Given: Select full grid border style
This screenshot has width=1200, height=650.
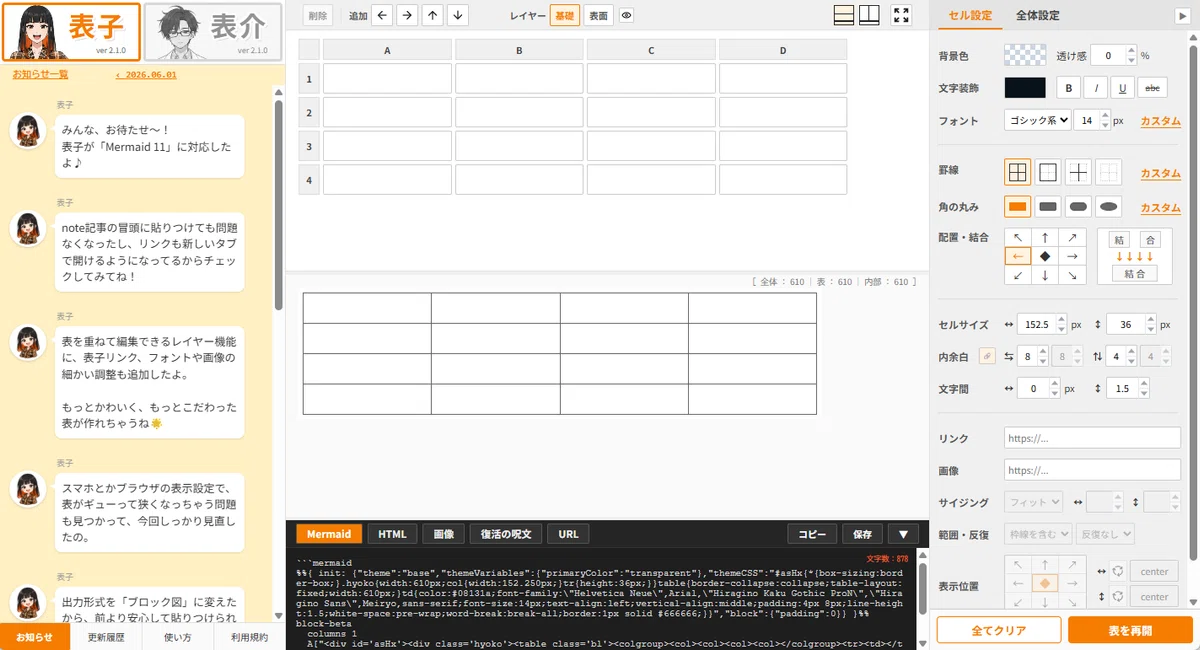Looking at the screenshot, I should click(1017, 172).
